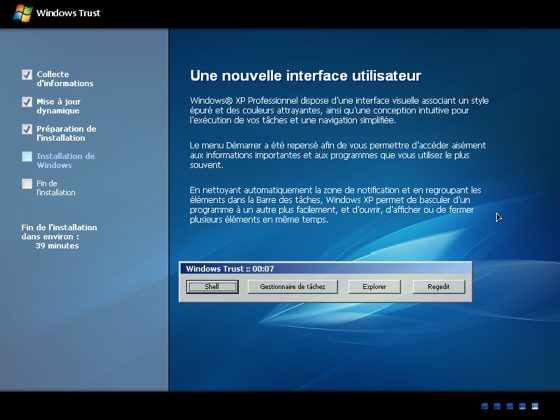The width and height of the screenshot is (560, 420).
Task: Click the brightest, rightmost progress square
Action: [x=535, y=406]
